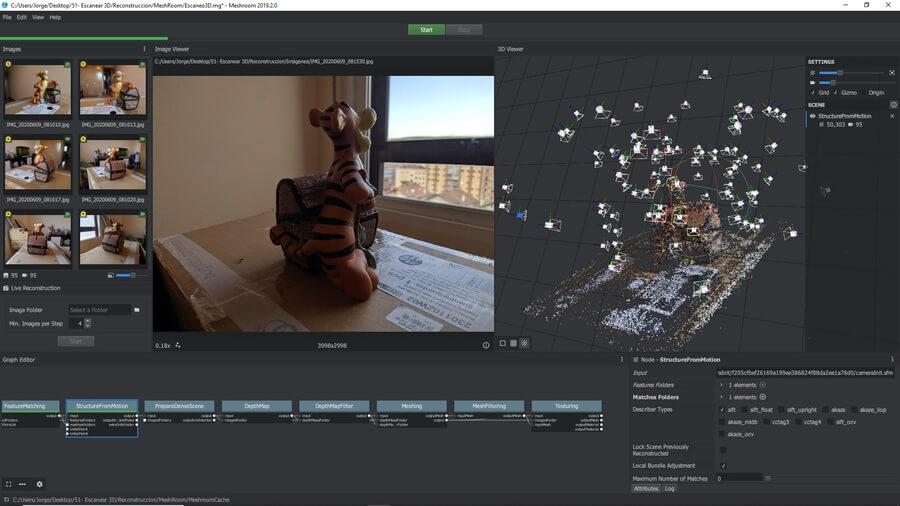This screenshot has height=506, width=900.
Task: Click the image info icon in Image Viewer
Action: pyautogui.click(x=486, y=345)
